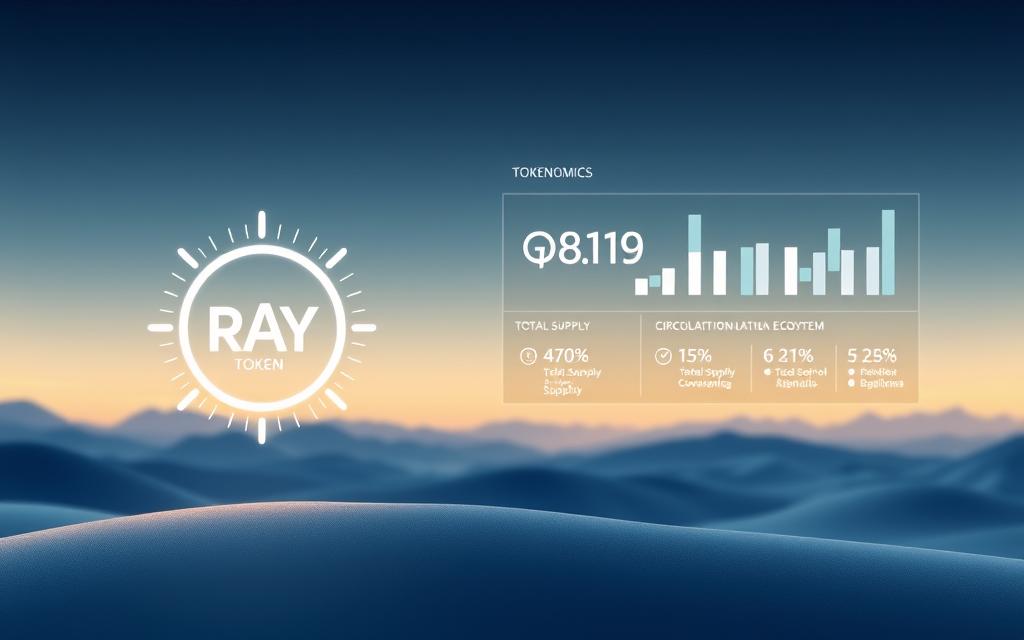Viewport: 1024px width, 640px height.
Task: Click the small floating teal square in chart
Action: point(805,273)
